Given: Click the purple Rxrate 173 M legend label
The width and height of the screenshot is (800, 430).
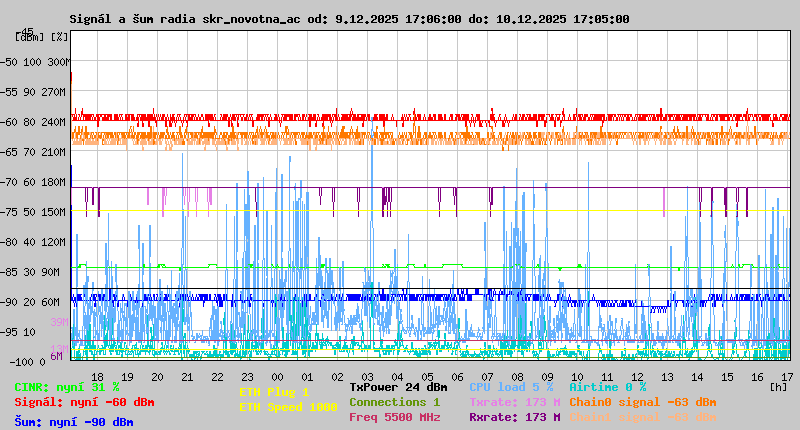Looking at the screenshot, I should [514, 417].
